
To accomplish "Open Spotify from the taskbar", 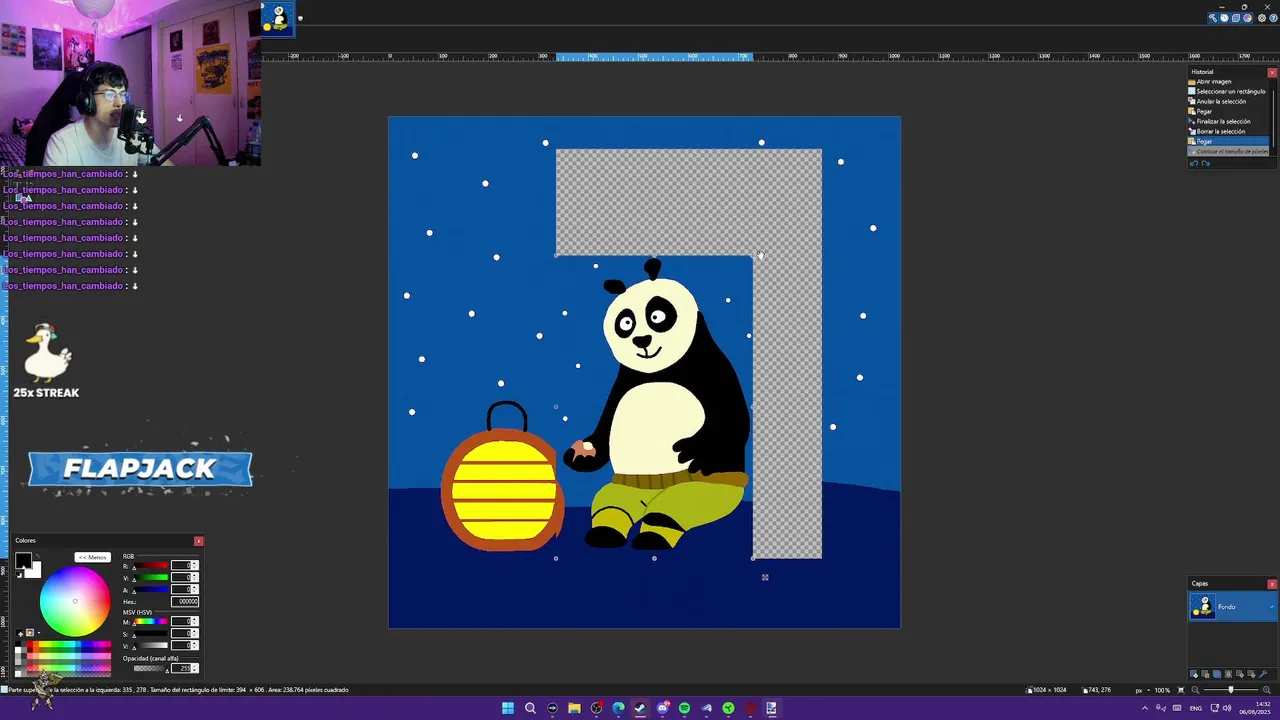I will [684, 708].
